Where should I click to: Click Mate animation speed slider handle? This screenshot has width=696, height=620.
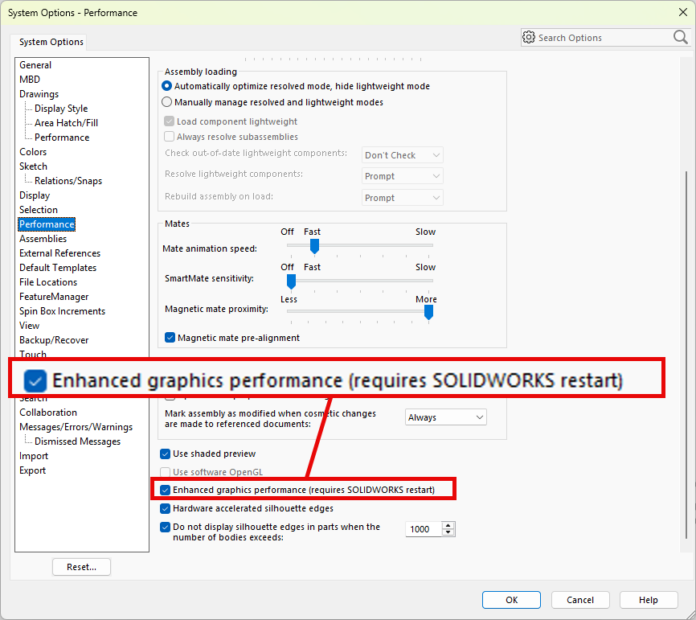pos(314,246)
